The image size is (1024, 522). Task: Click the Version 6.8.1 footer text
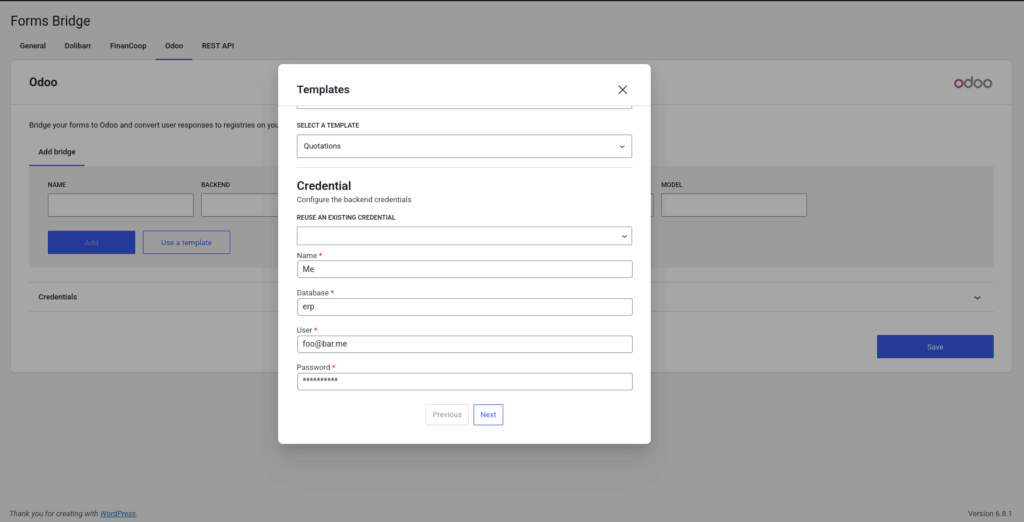990,514
